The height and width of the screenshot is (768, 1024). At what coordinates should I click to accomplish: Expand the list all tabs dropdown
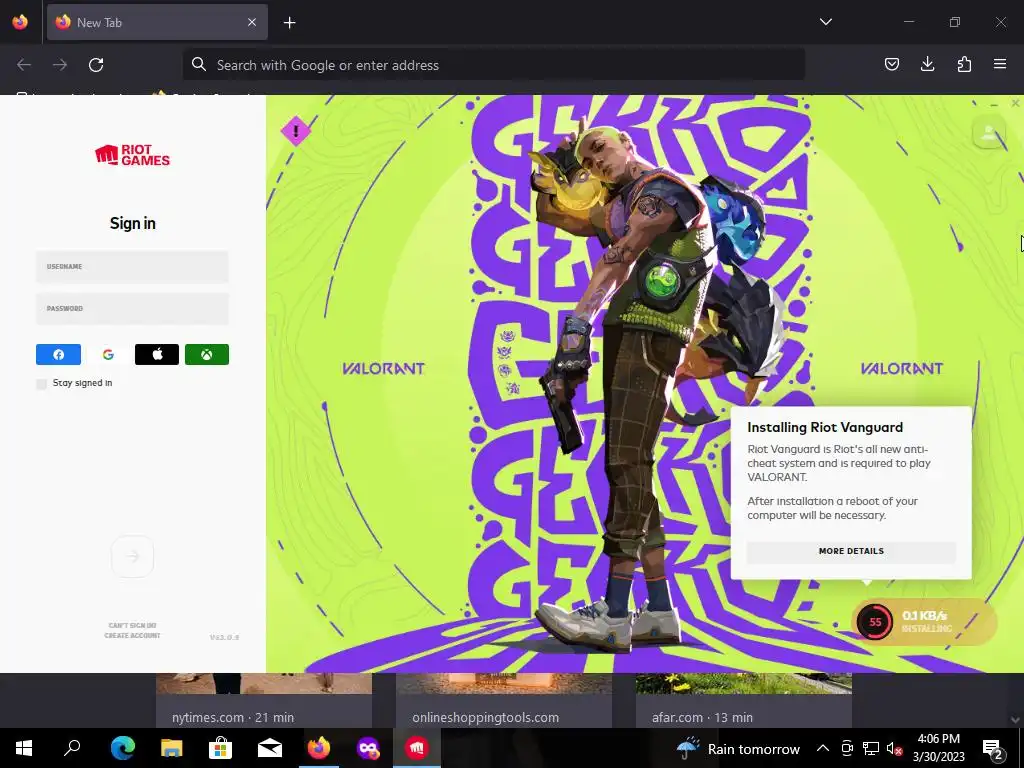pos(825,22)
